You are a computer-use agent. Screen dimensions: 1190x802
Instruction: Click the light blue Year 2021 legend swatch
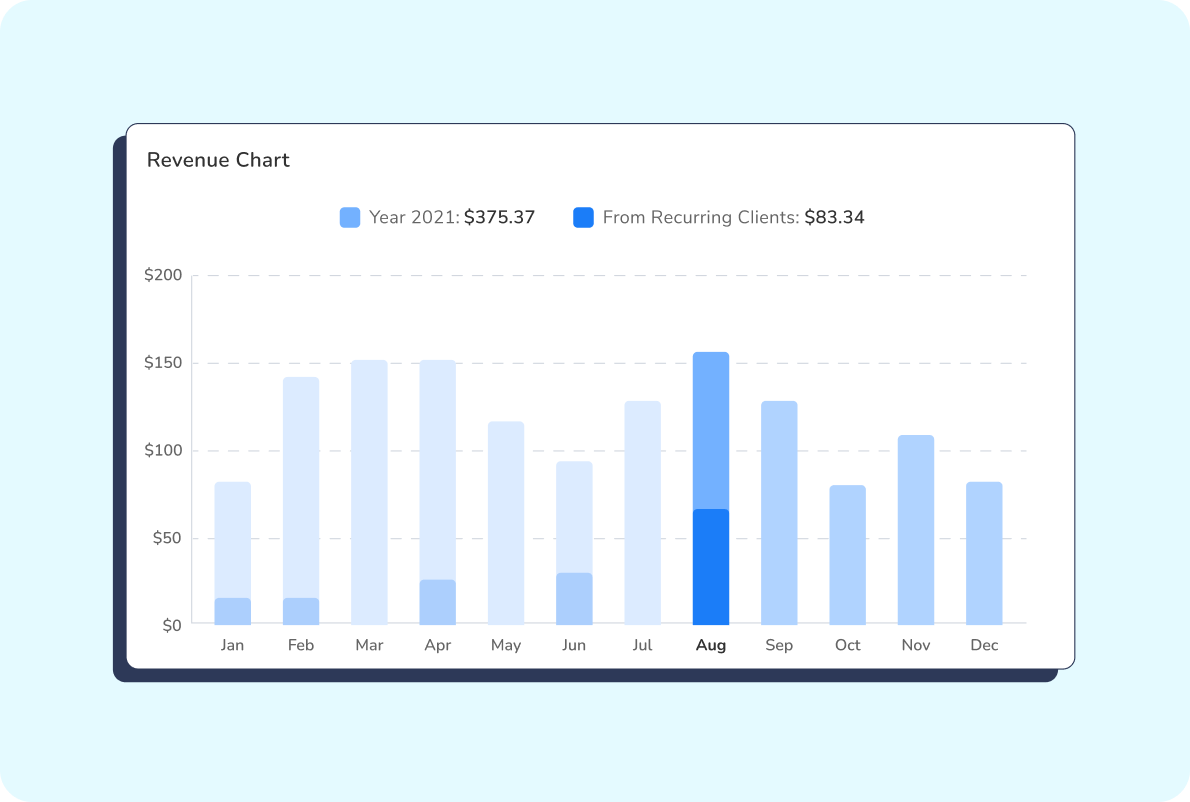tap(348, 216)
